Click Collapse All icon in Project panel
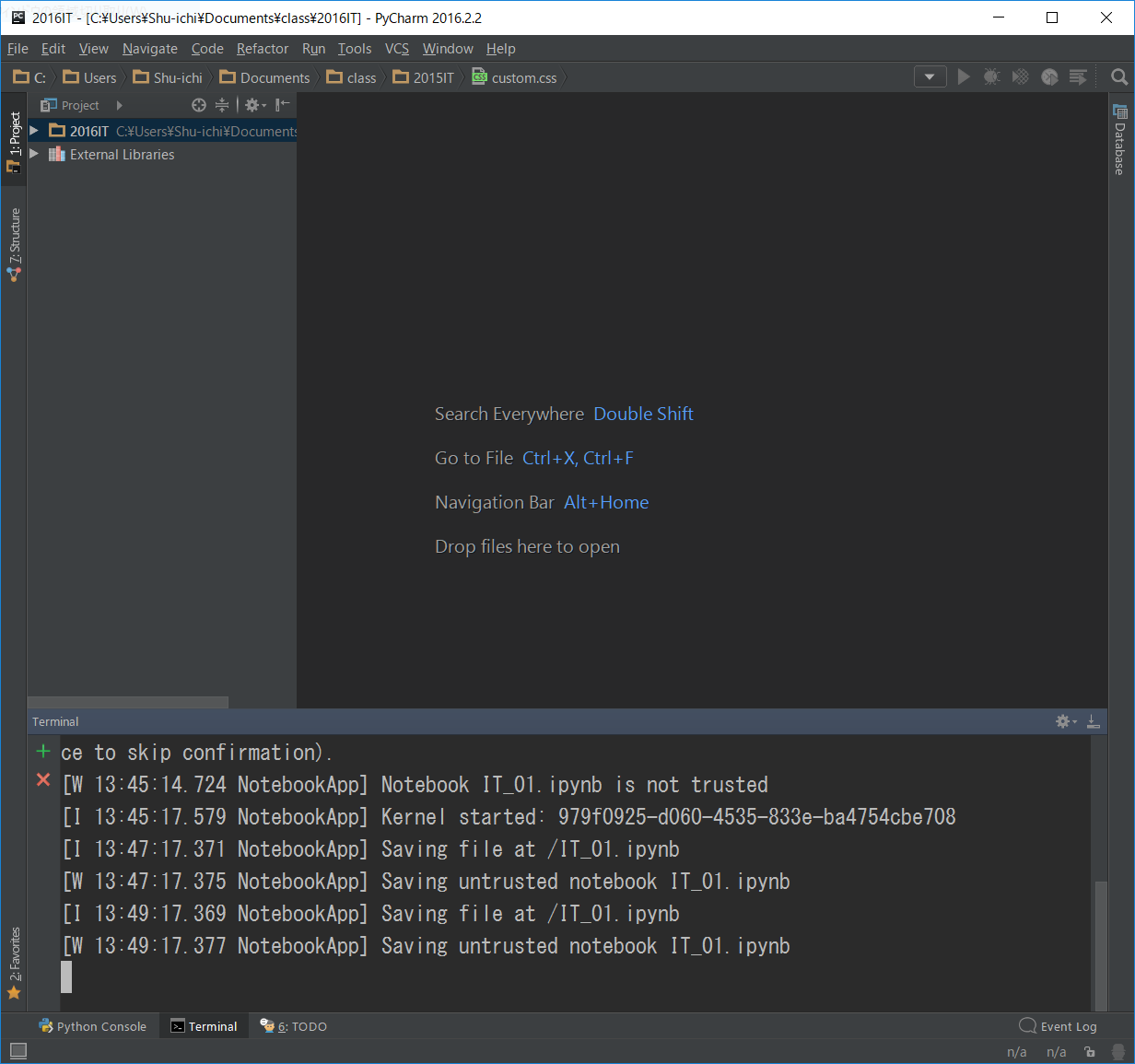This screenshot has height=1064, width=1135. [222, 105]
